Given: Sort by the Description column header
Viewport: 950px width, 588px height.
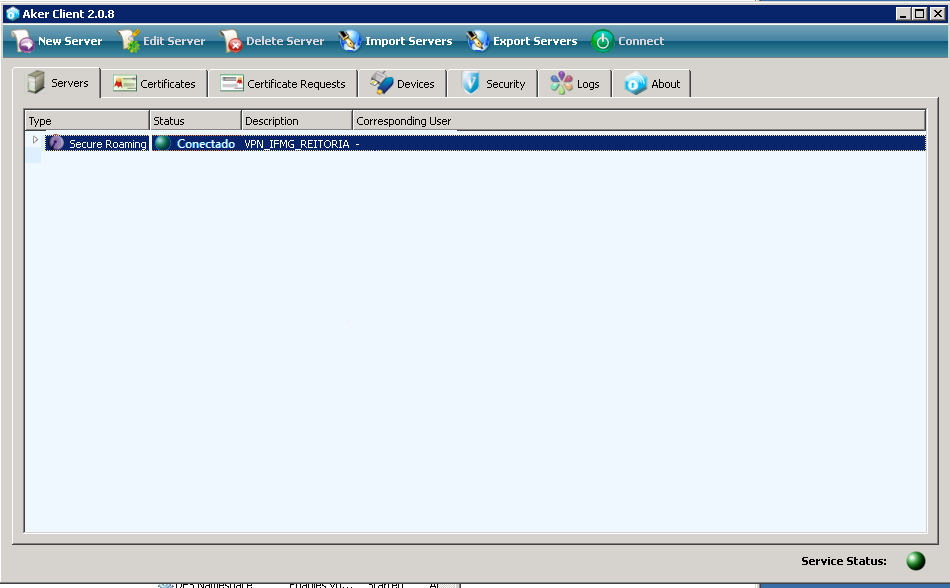Looking at the screenshot, I should [x=297, y=121].
